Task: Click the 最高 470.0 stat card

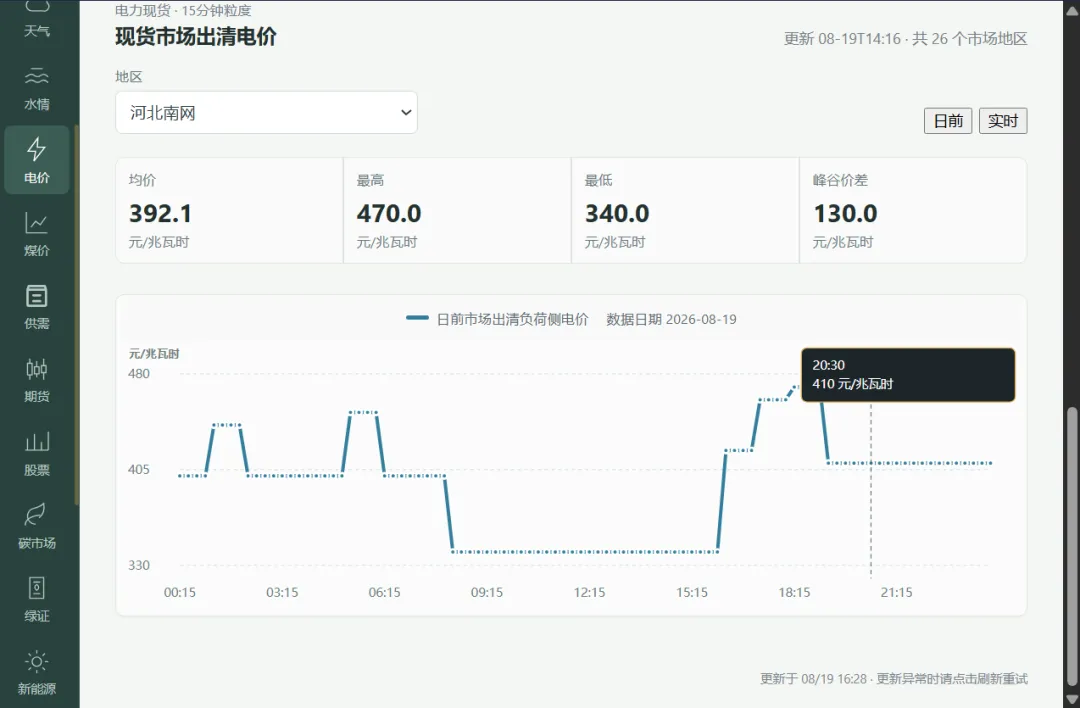Action: coord(457,211)
